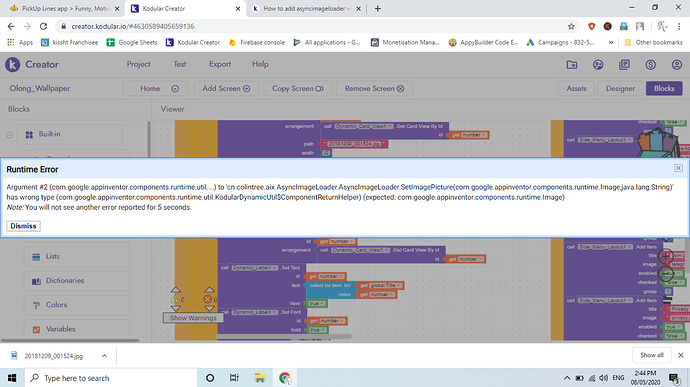Open the Export menu

(220, 64)
